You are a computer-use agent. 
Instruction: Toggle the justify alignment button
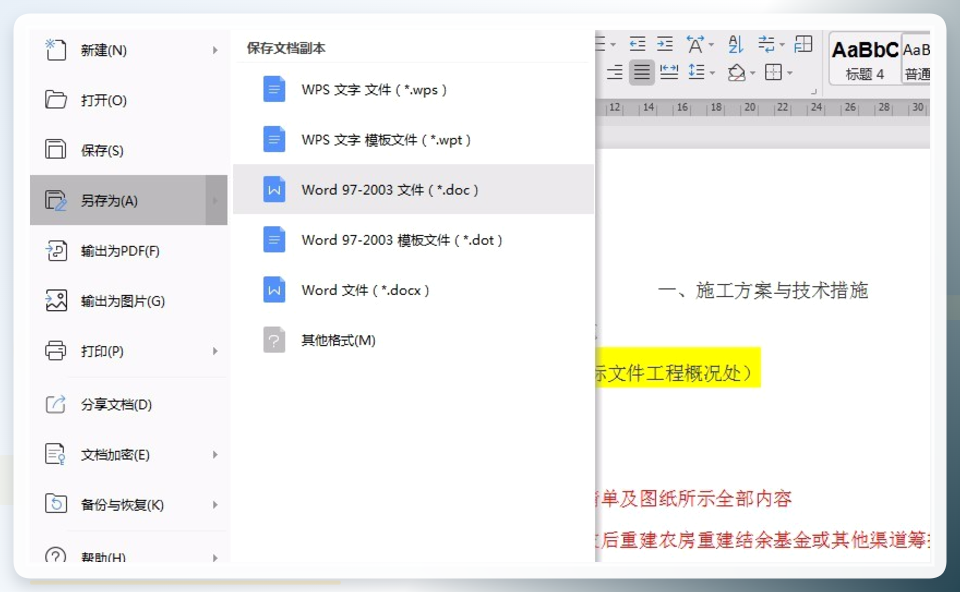click(642, 72)
